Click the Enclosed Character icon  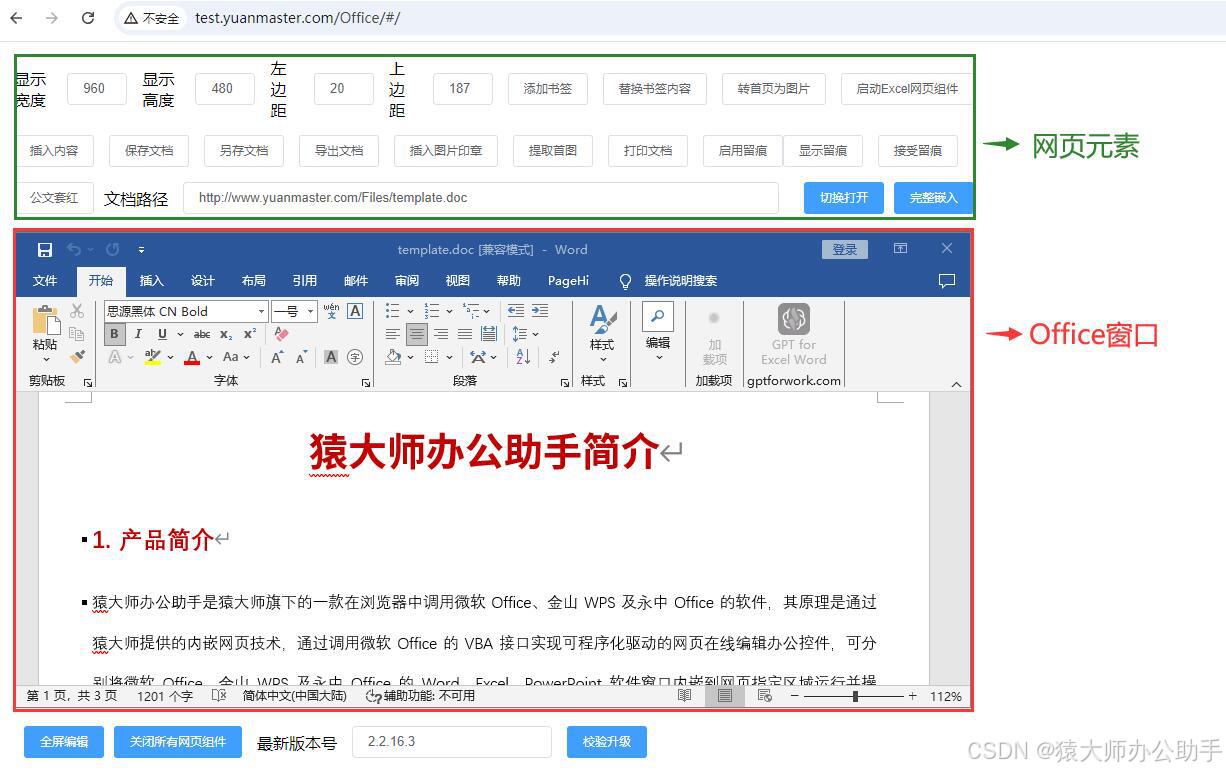(x=355, y=357)
